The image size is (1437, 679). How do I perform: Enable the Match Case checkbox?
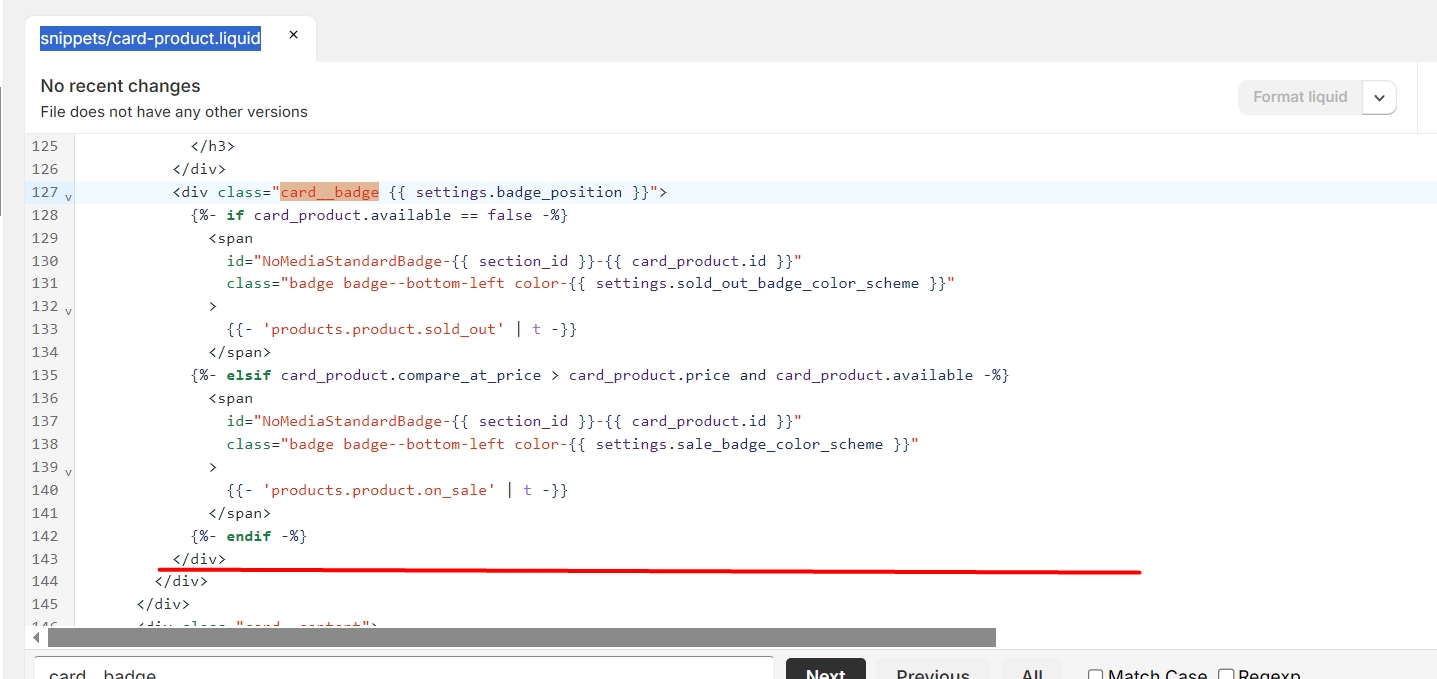pos(1095,675)
